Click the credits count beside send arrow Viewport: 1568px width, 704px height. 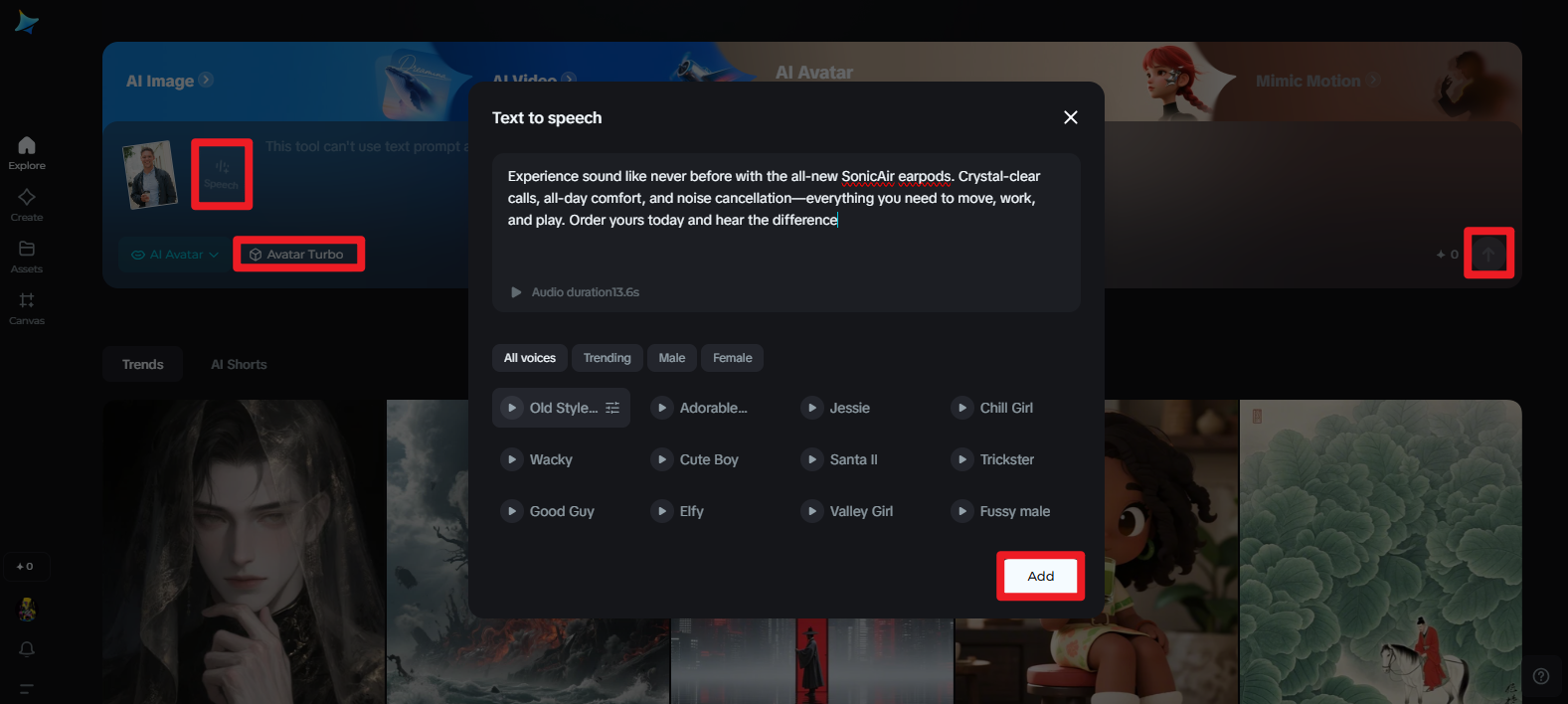(1448, 255)
